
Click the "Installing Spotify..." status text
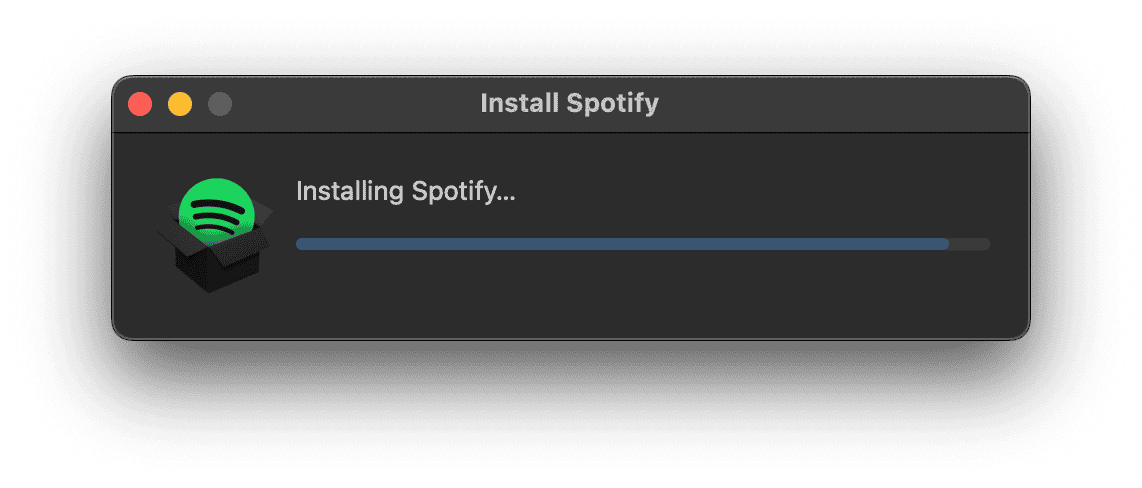pos(405,191)
